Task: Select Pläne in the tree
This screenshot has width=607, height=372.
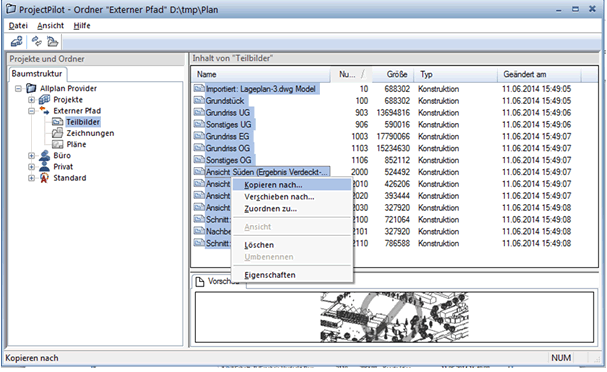Action: 76,144
